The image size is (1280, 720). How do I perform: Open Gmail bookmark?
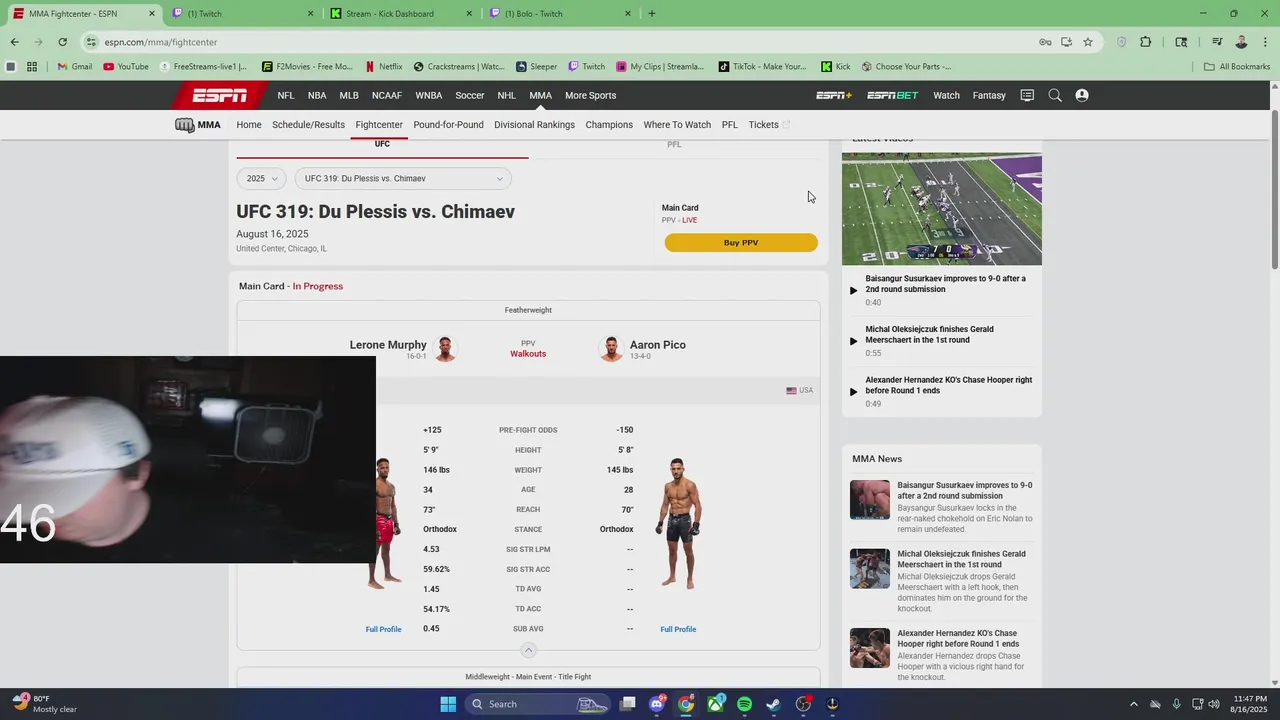click(74, 67)
